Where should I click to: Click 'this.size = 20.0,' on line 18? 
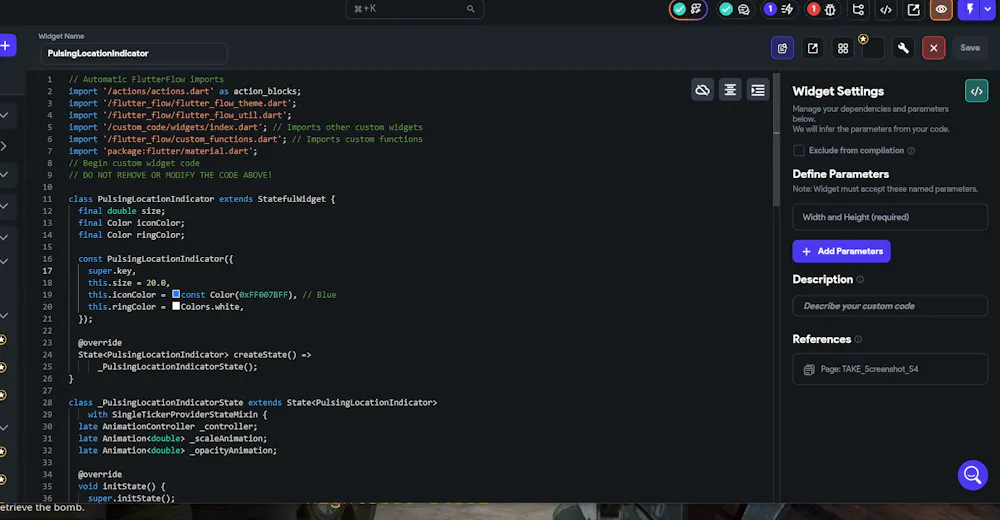coord(129,283)
